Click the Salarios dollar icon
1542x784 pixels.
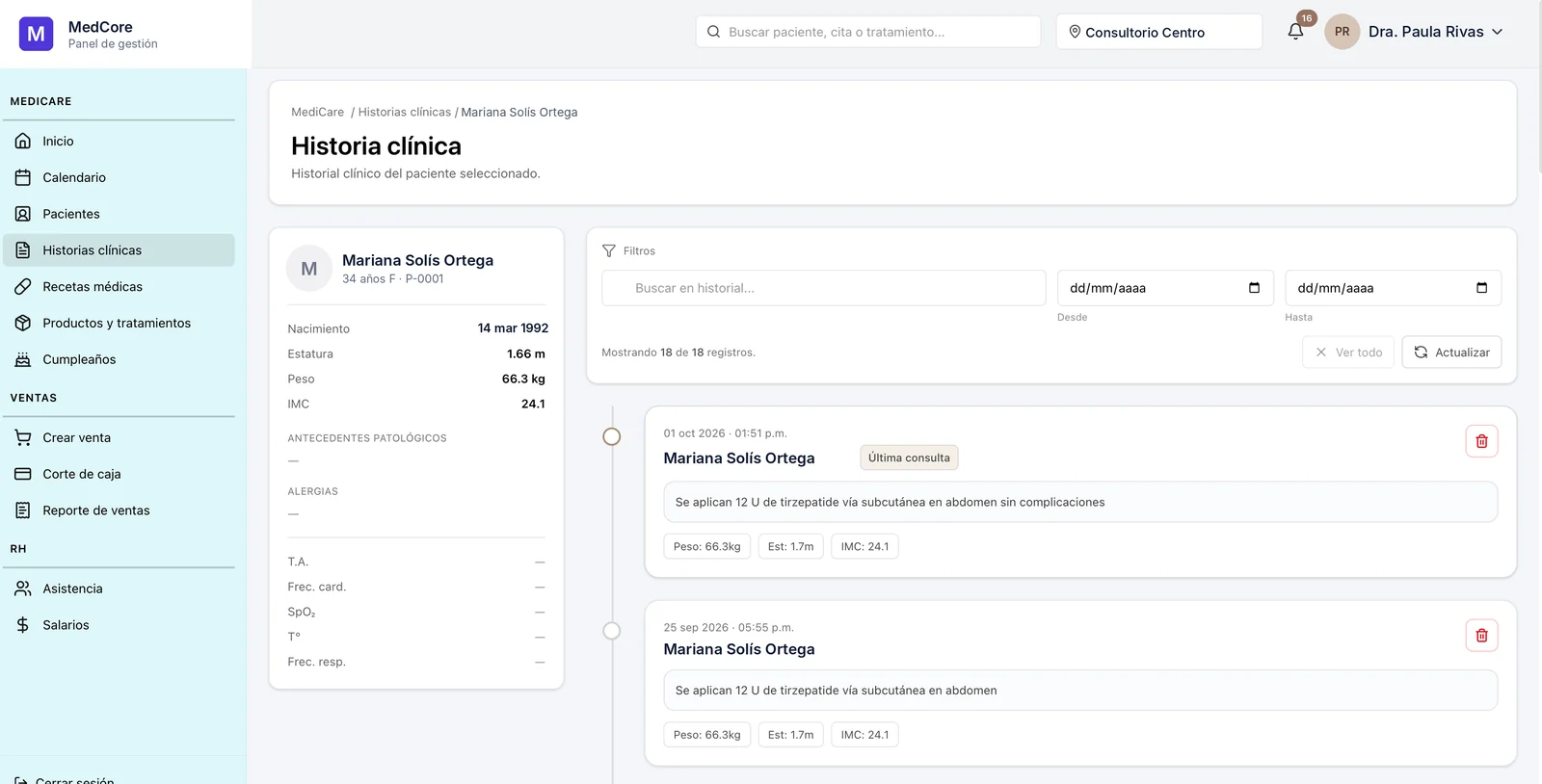[x=23, y=625]
